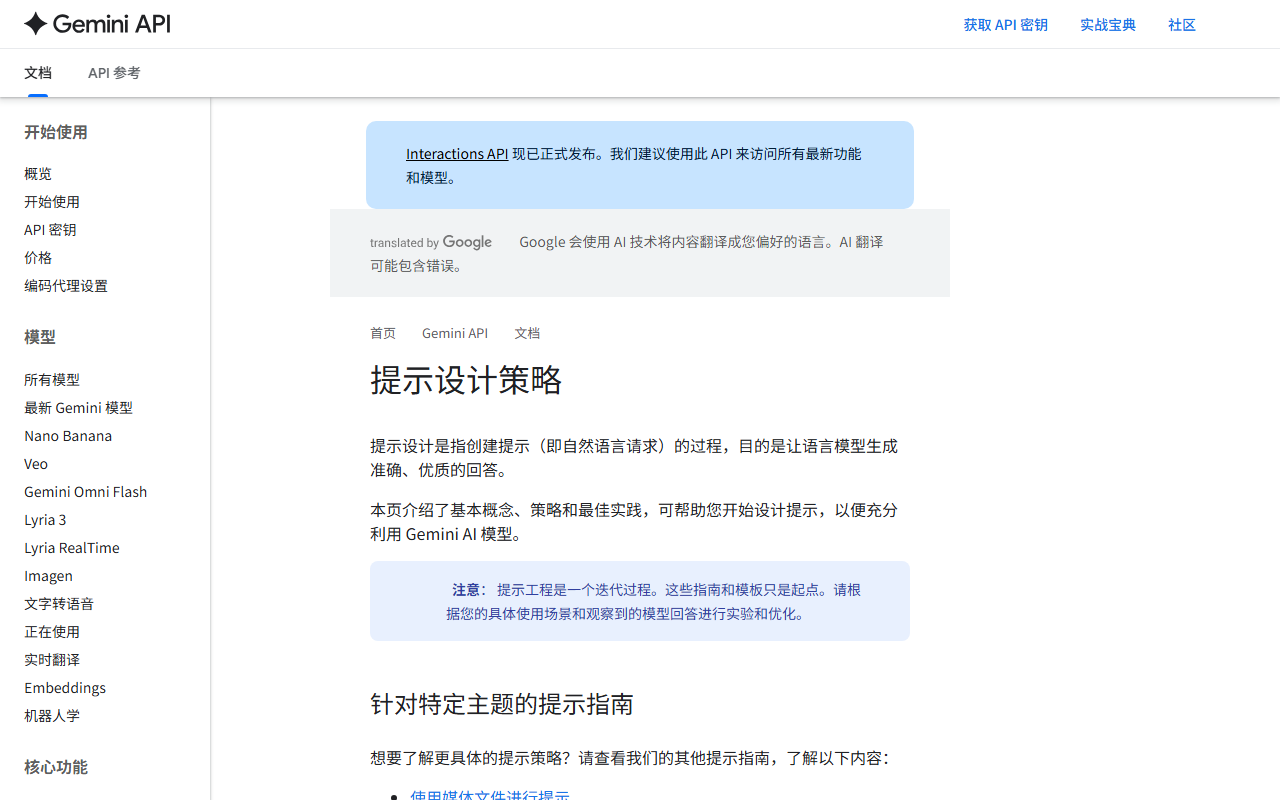The width and height of the screenshot is (1280, 800).
Task: Go to 首页 breadcrumb
Action: (383, 333)
